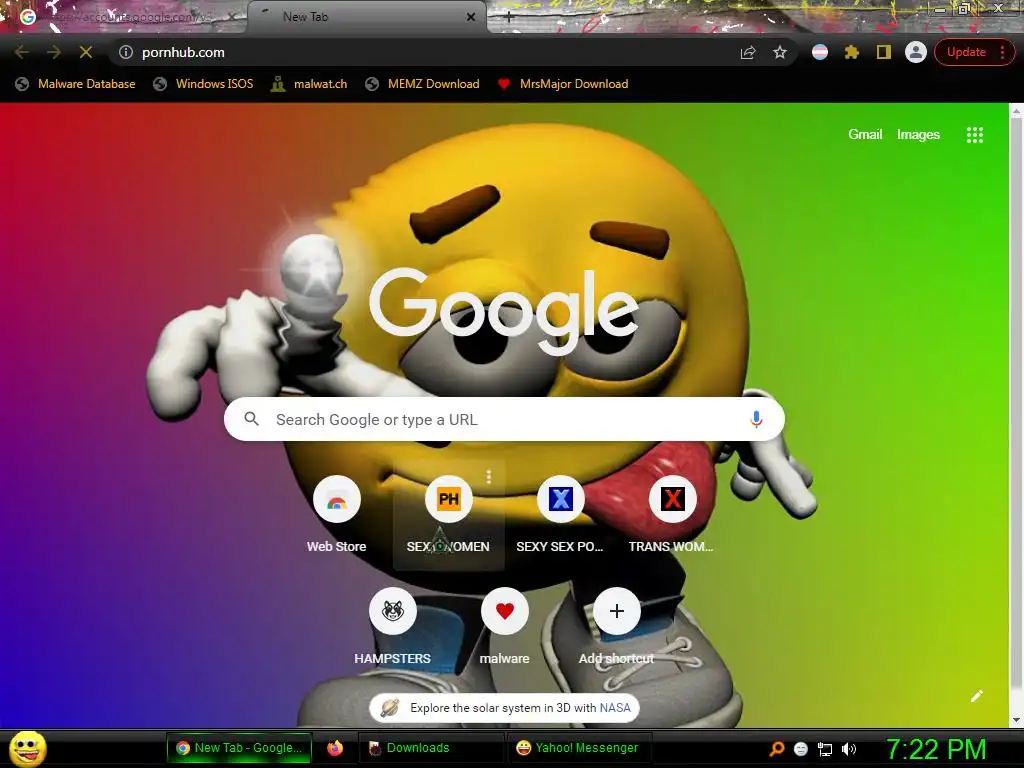Screen dimensions: 1024x768
Task: Open Explore the solar system NASA promo
Action: (504, 708)
